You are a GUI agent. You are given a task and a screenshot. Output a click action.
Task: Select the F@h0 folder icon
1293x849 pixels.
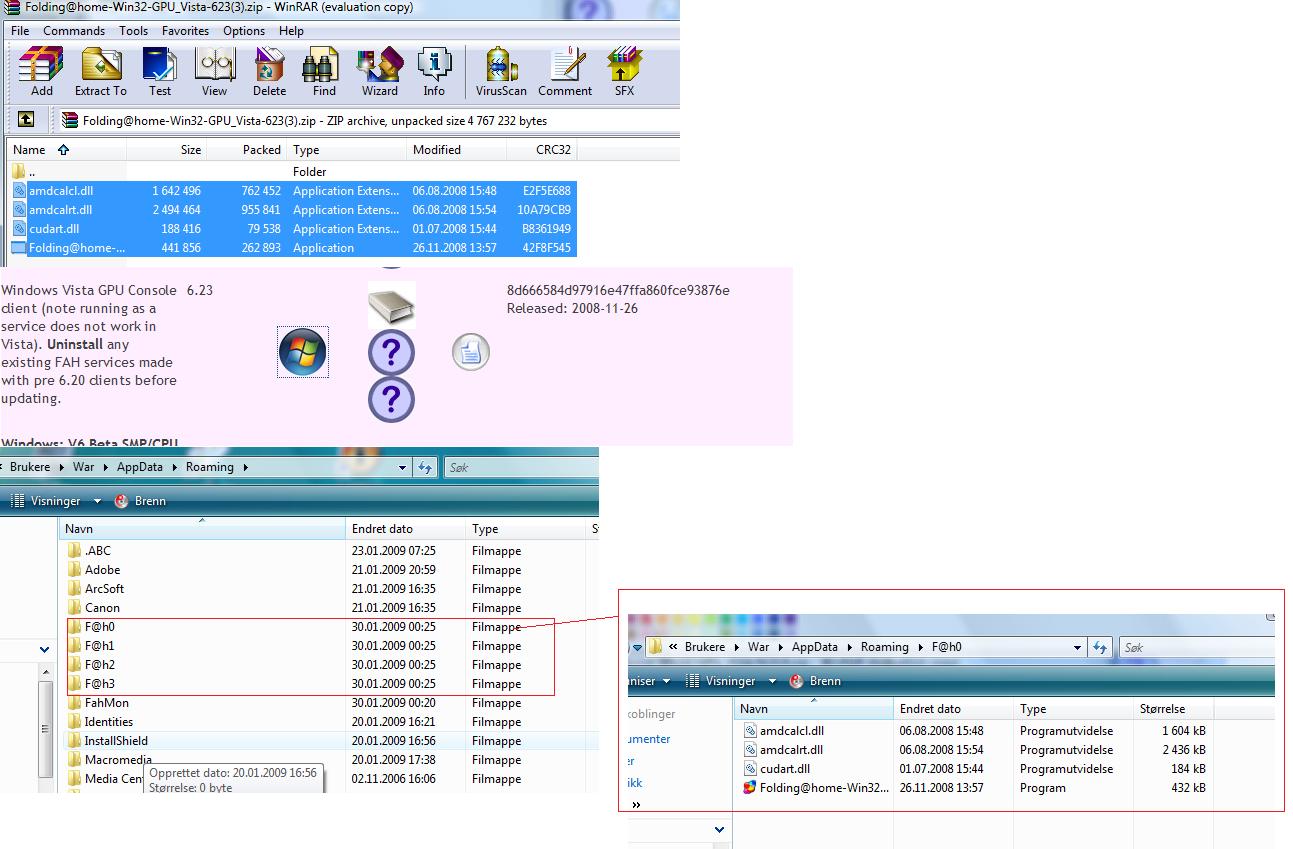(74, 627)
